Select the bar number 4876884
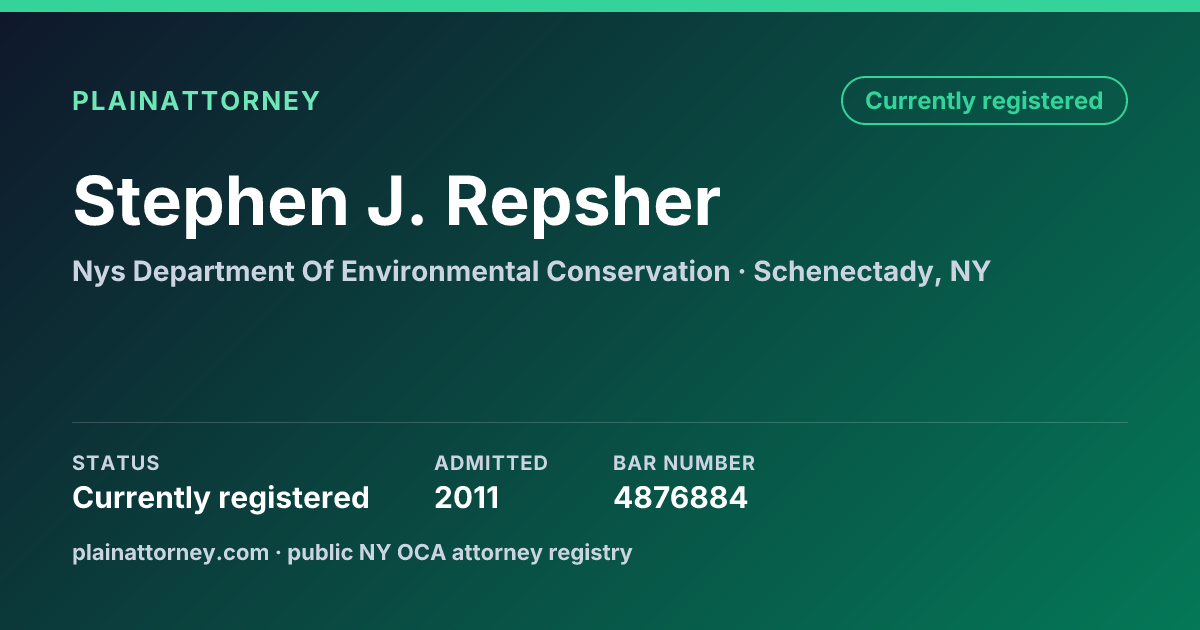The image size is (1200, 630). [680, 498]
